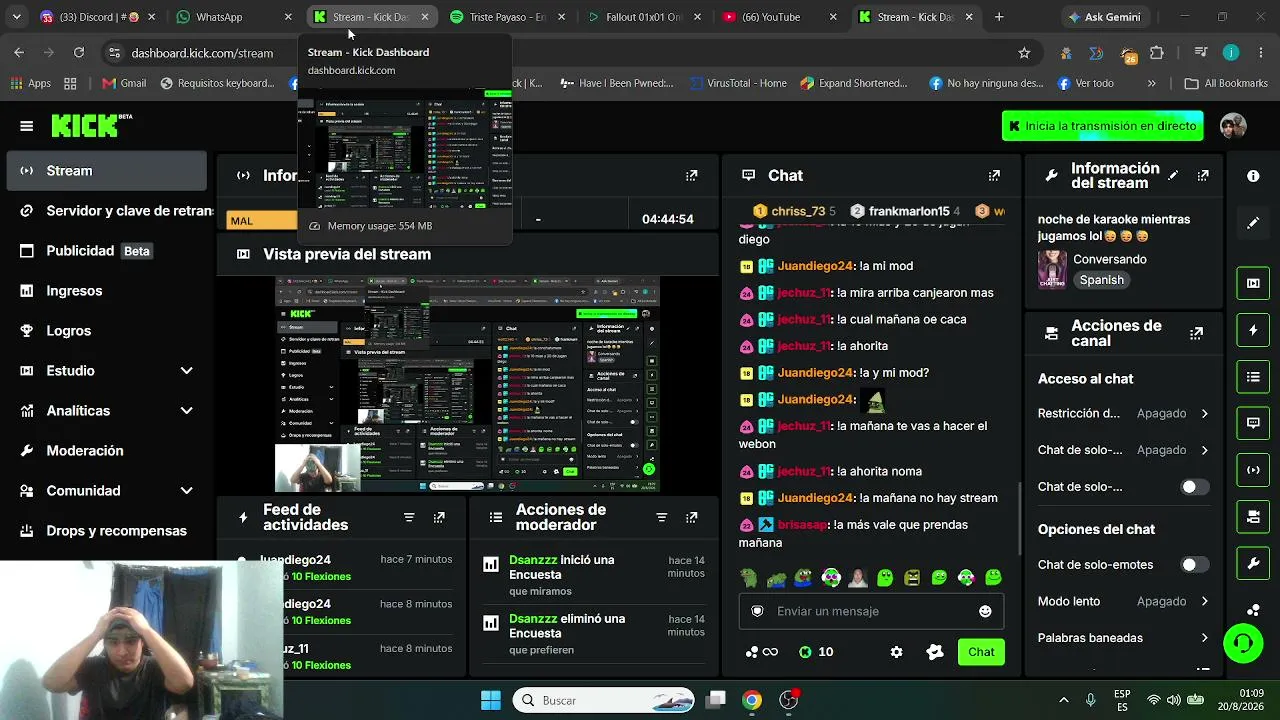Click the stream preview thumbnail
This screenshot has width=1280, height=720.
coord(467,385)
